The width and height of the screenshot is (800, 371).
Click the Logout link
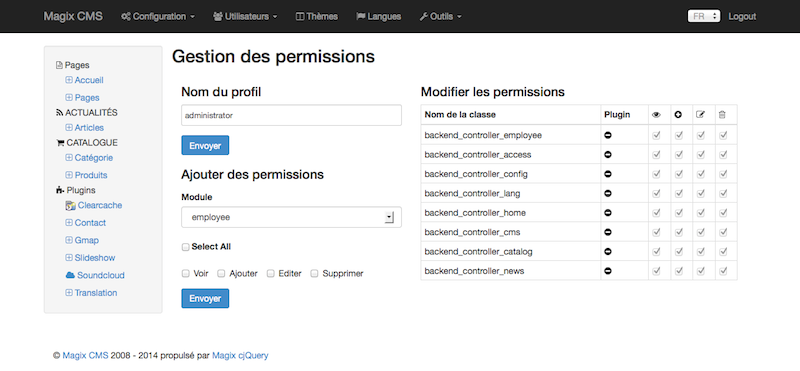[x=742, y=16]
